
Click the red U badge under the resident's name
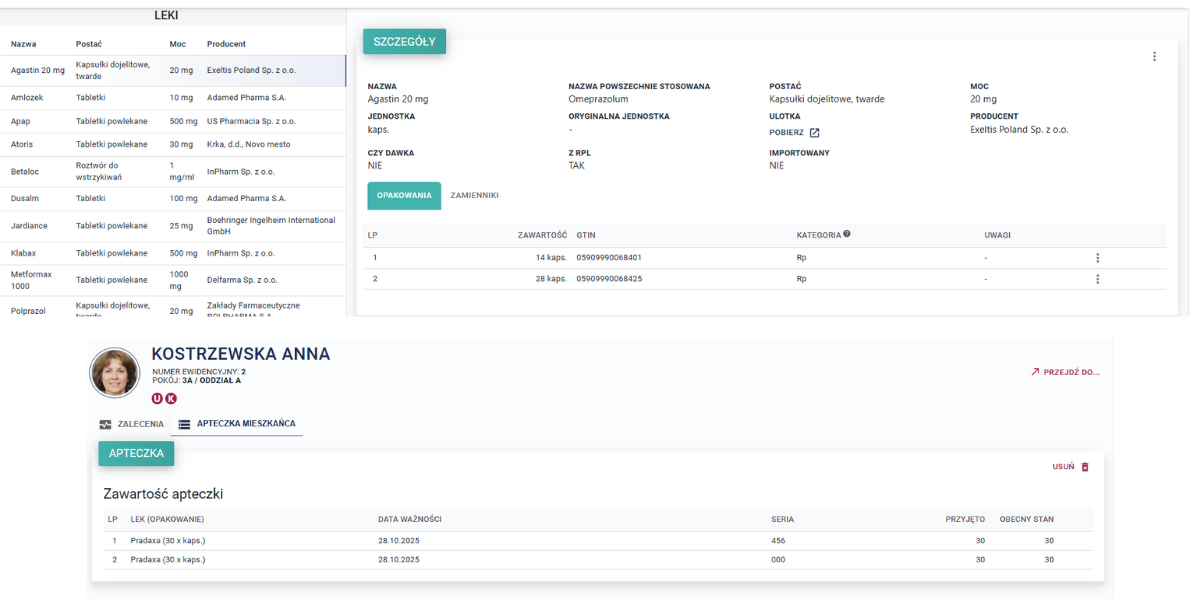(157, 399)
